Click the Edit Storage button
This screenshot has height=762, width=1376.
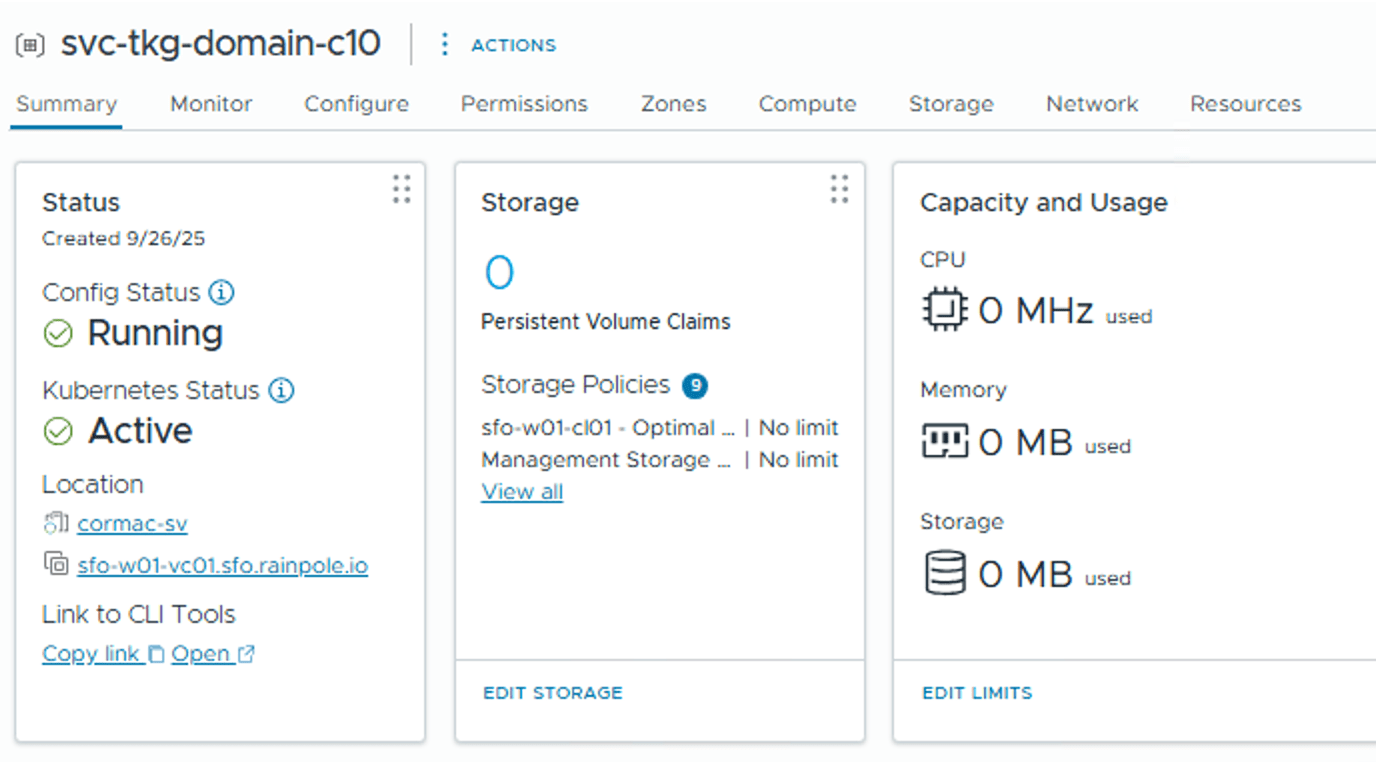click(x=552, y=693)
